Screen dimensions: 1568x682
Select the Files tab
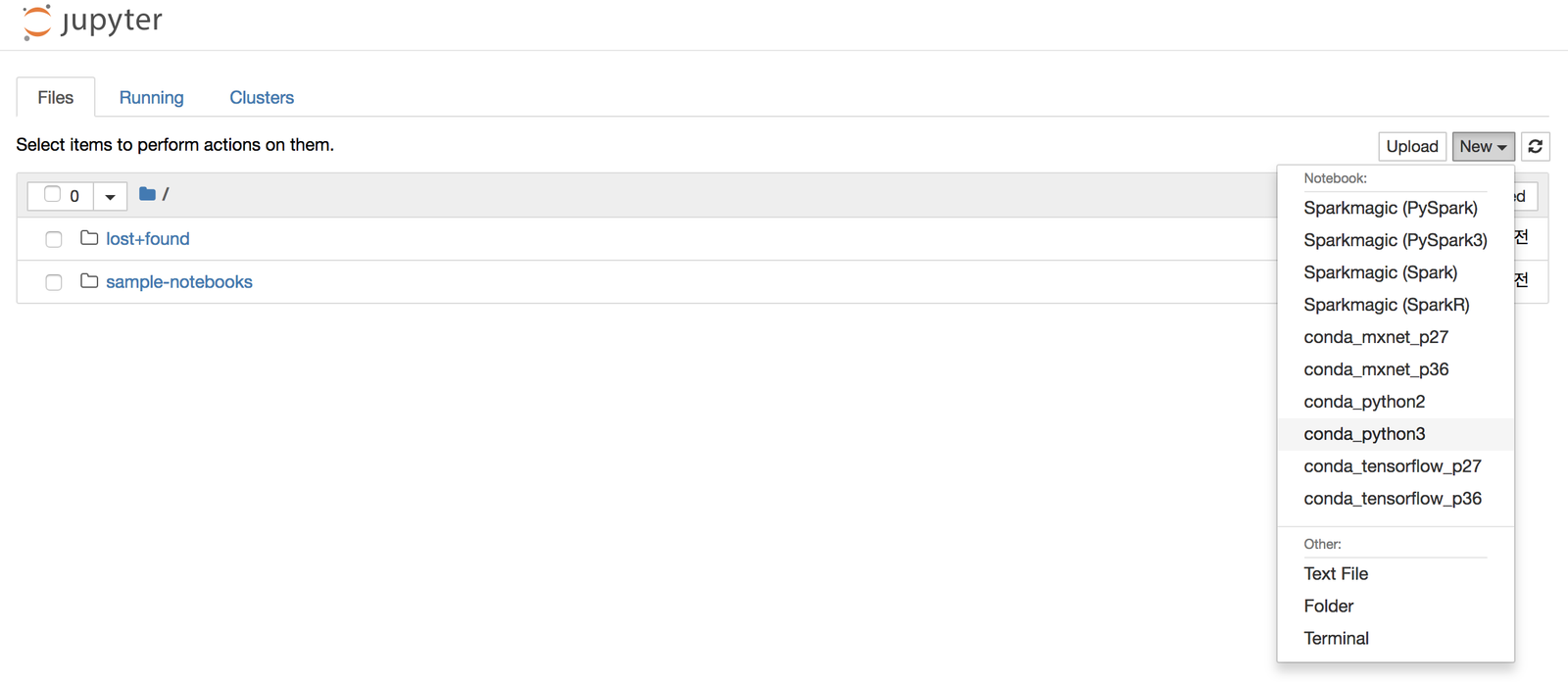pos(56,97)
